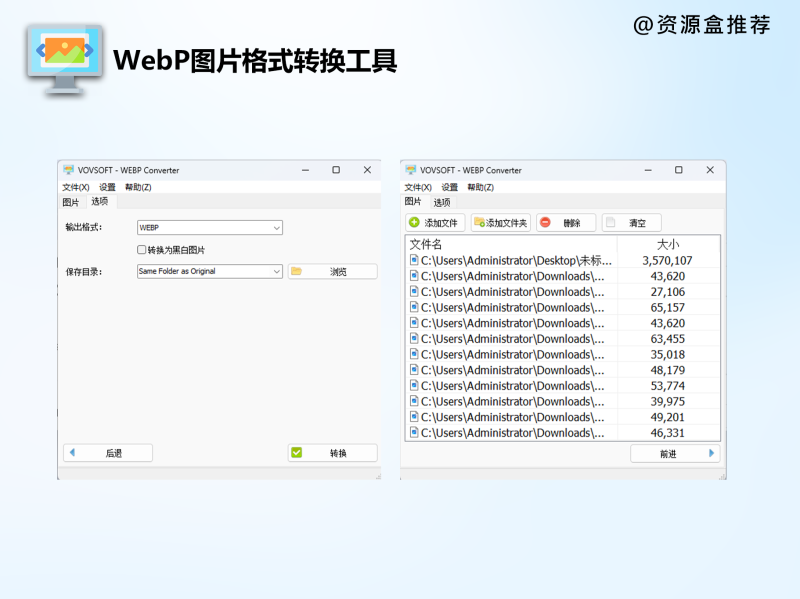Click the red circle 删除 icon

click(546, 222)
